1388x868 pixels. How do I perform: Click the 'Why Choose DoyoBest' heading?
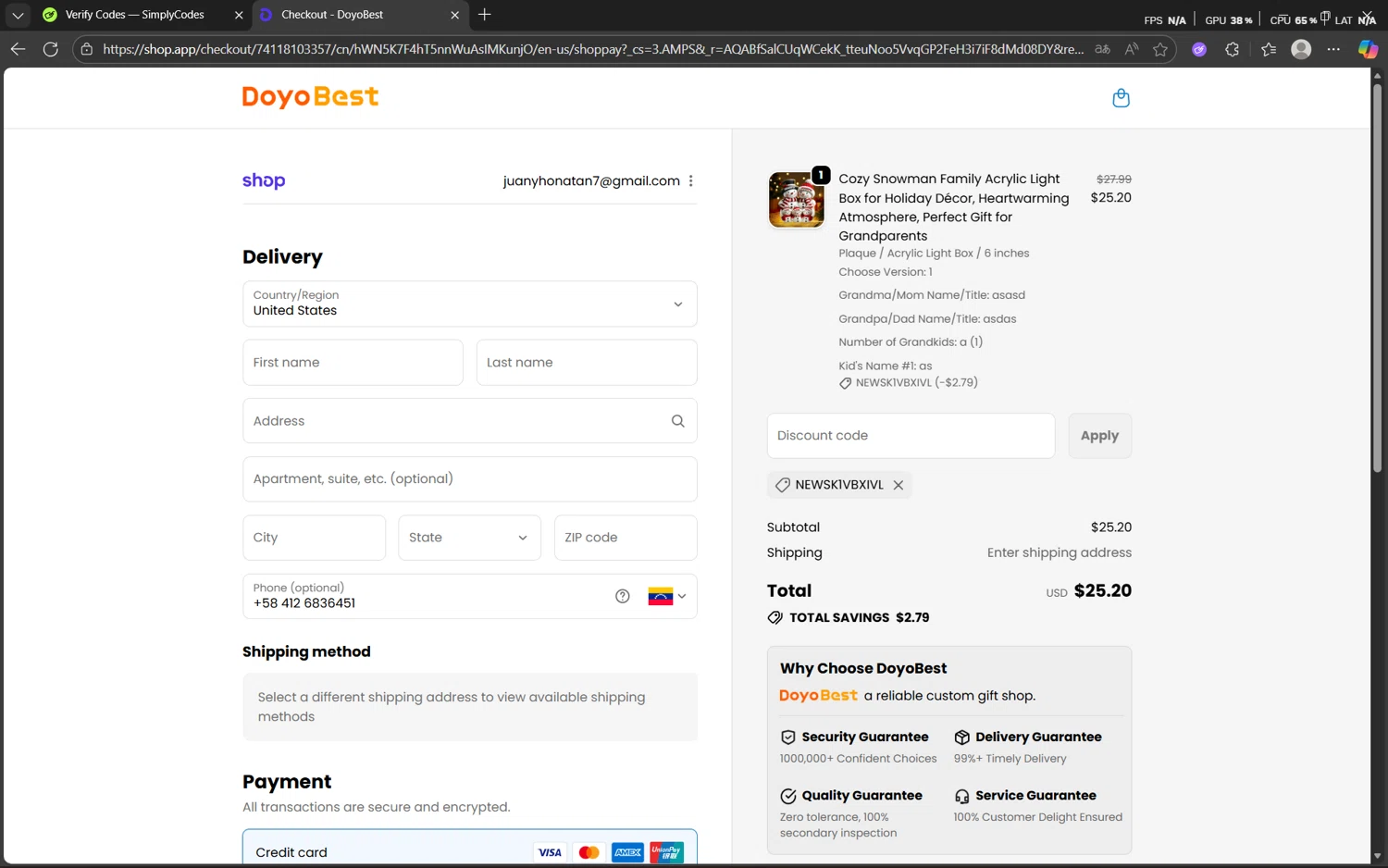click(863, 668)
